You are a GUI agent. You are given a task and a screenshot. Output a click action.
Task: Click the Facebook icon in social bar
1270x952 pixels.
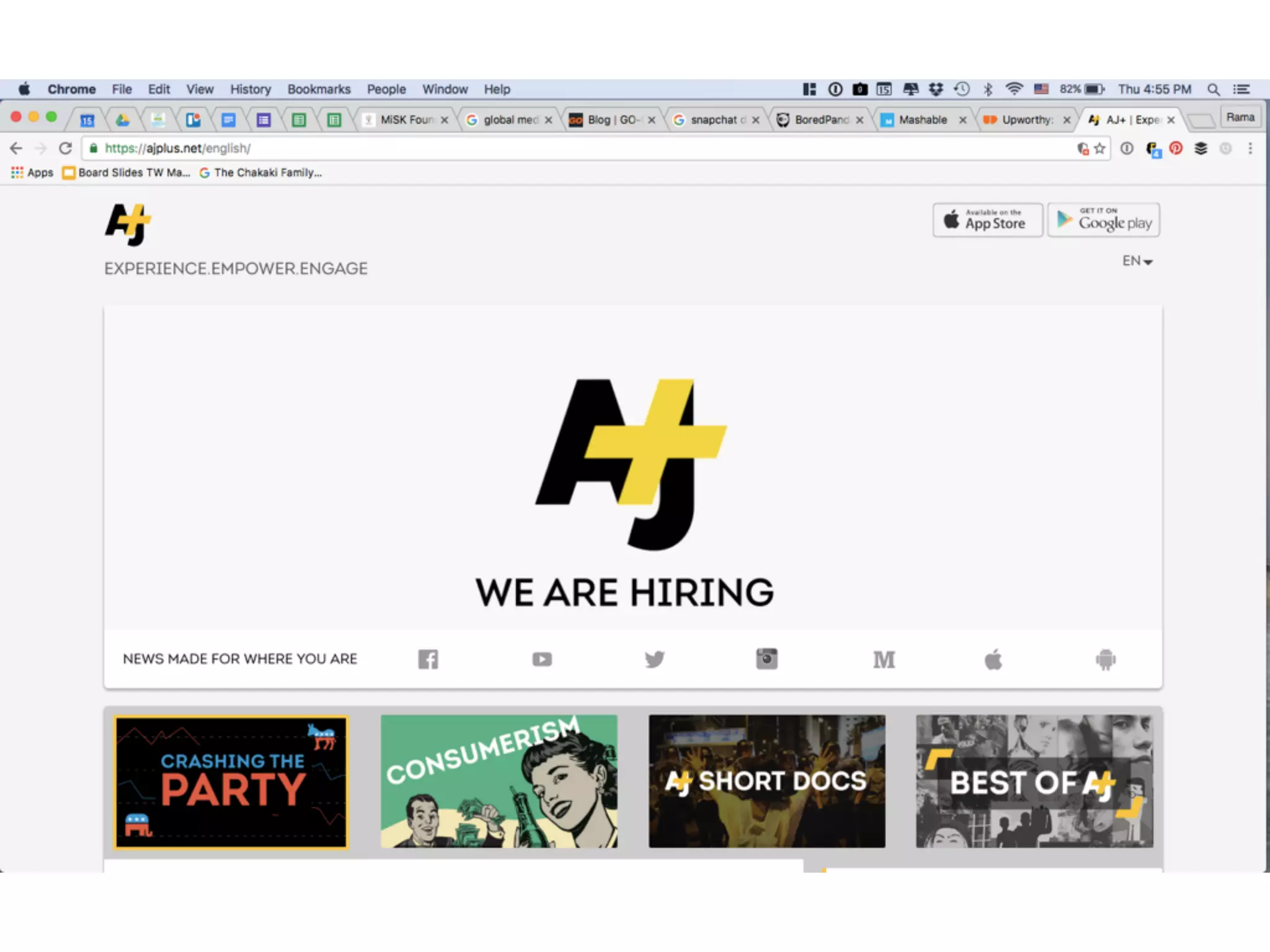click(428, 659)
